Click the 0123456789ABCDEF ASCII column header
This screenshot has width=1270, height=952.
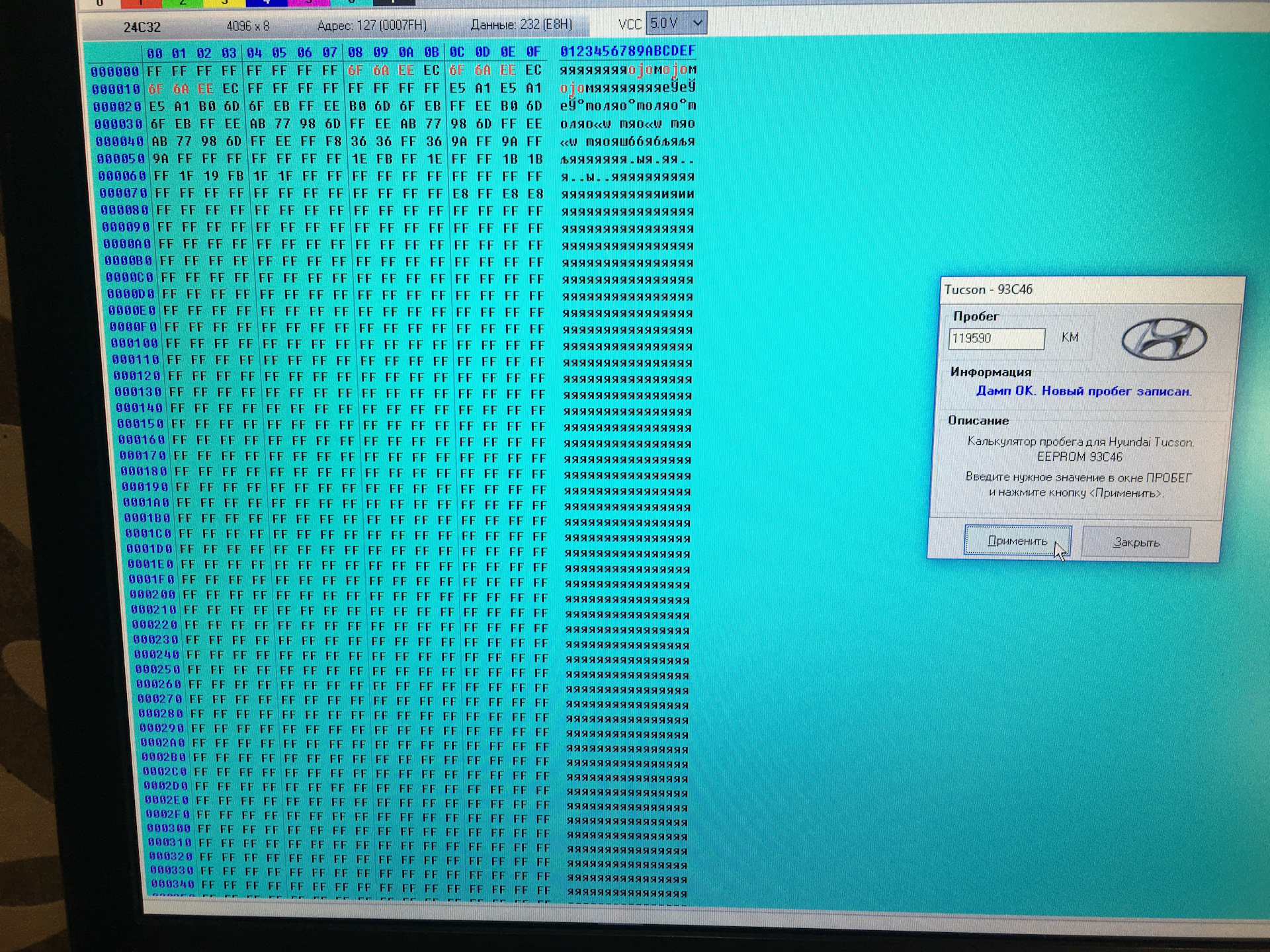(627, 52)
